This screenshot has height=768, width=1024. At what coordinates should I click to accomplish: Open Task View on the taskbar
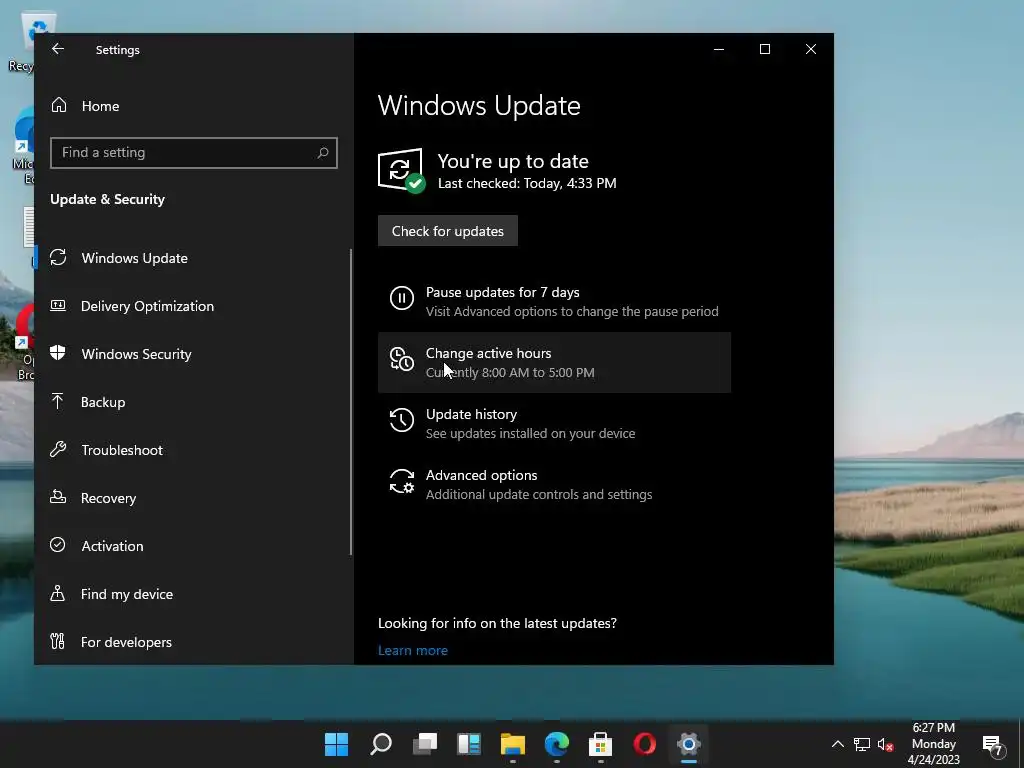425,744
